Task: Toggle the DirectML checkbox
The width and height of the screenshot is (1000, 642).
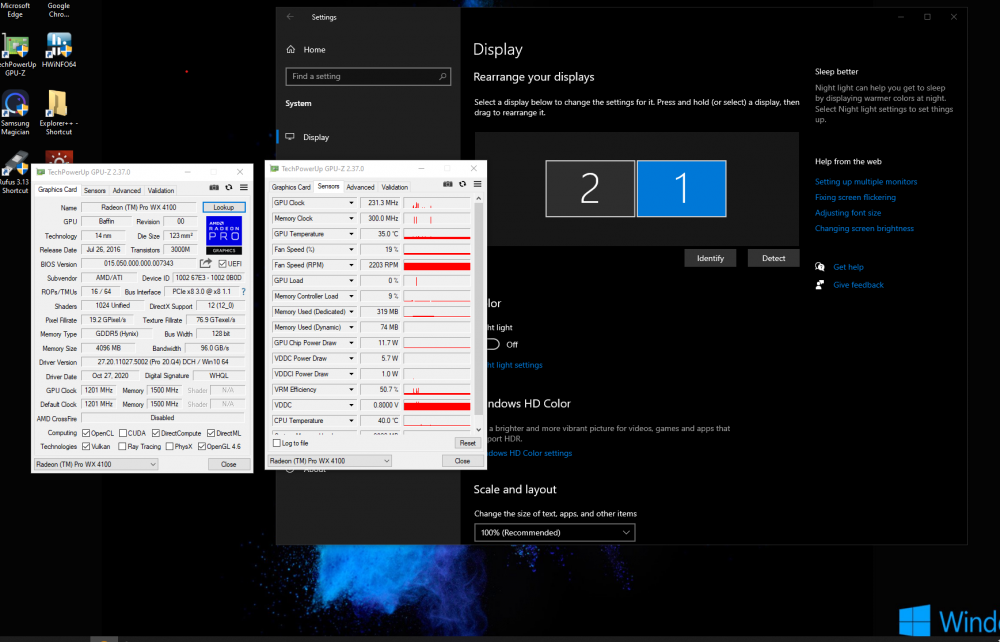Action: pos(211,433)
